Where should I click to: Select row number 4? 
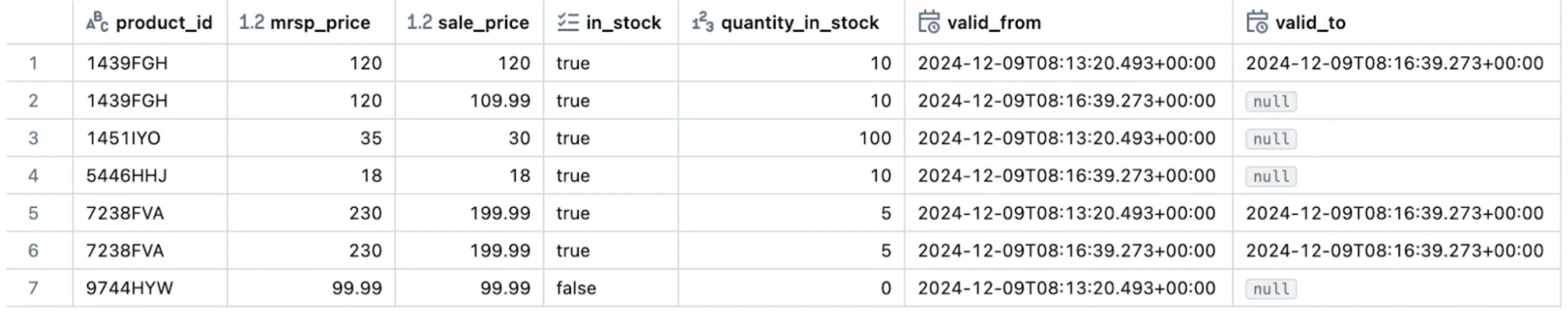point(34,176)
